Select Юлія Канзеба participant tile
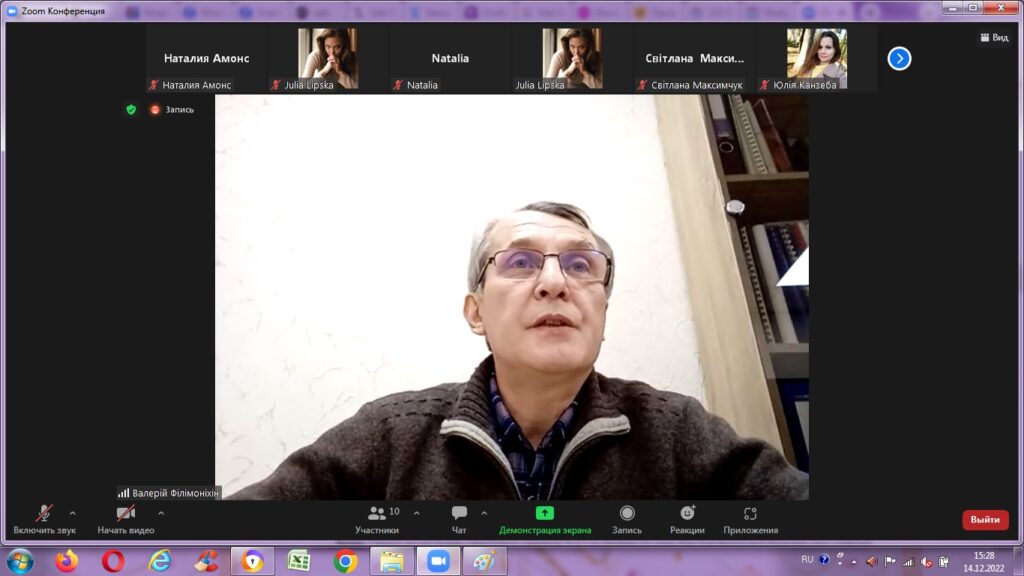1024x576 pixels. (x=816, y=59)
